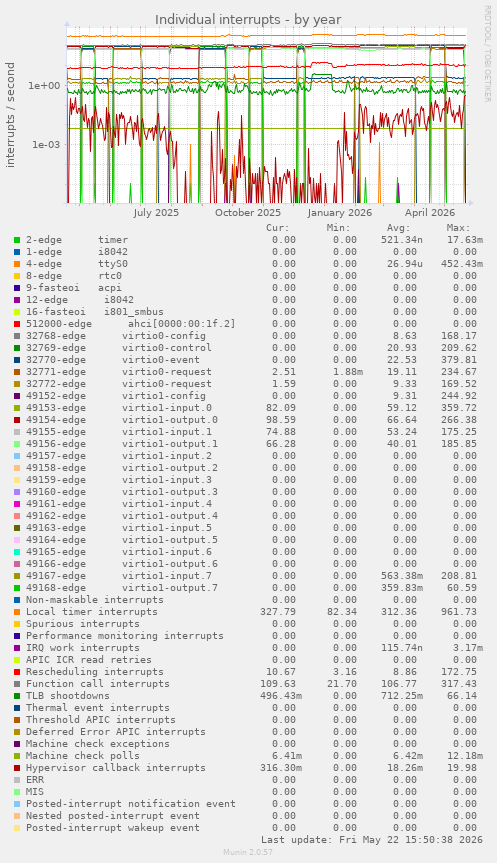Click the orange swatch for 4-edge ttyS0

click(x=17, y=264)
